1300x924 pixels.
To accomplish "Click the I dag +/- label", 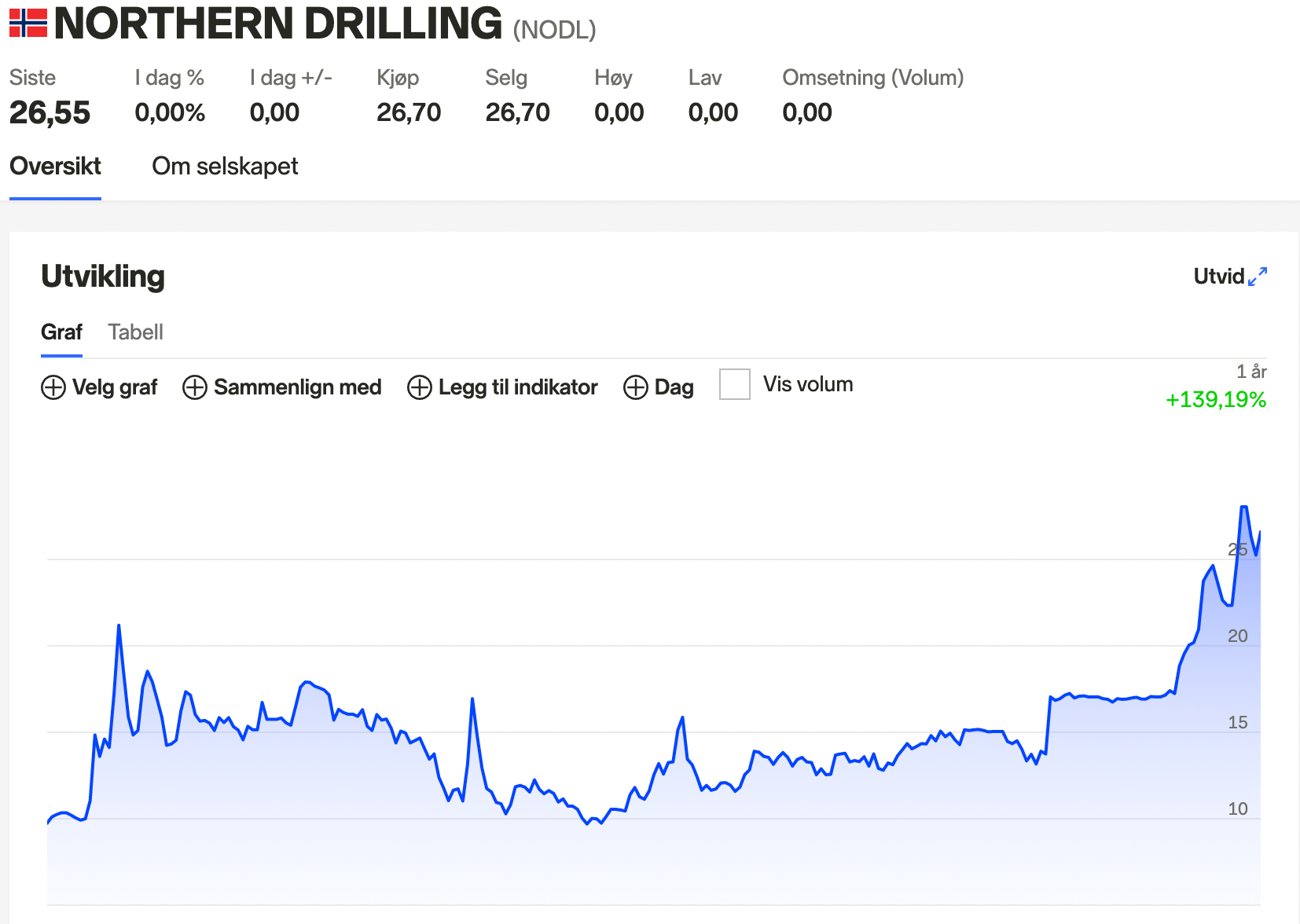I will pyautogui.click(x=291, y=78).
